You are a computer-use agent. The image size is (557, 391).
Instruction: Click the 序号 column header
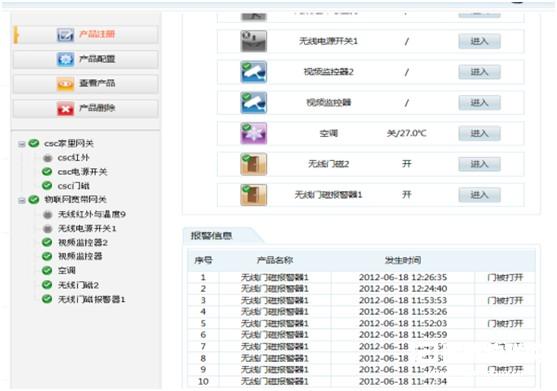203,260
